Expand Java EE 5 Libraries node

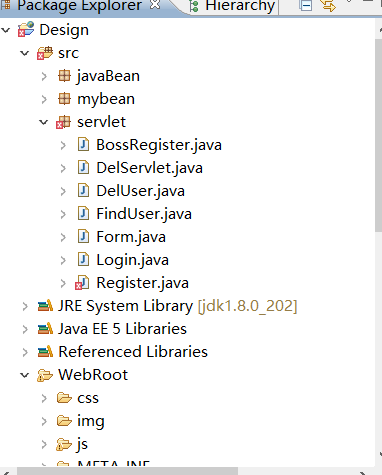click(x=25, y=329)
